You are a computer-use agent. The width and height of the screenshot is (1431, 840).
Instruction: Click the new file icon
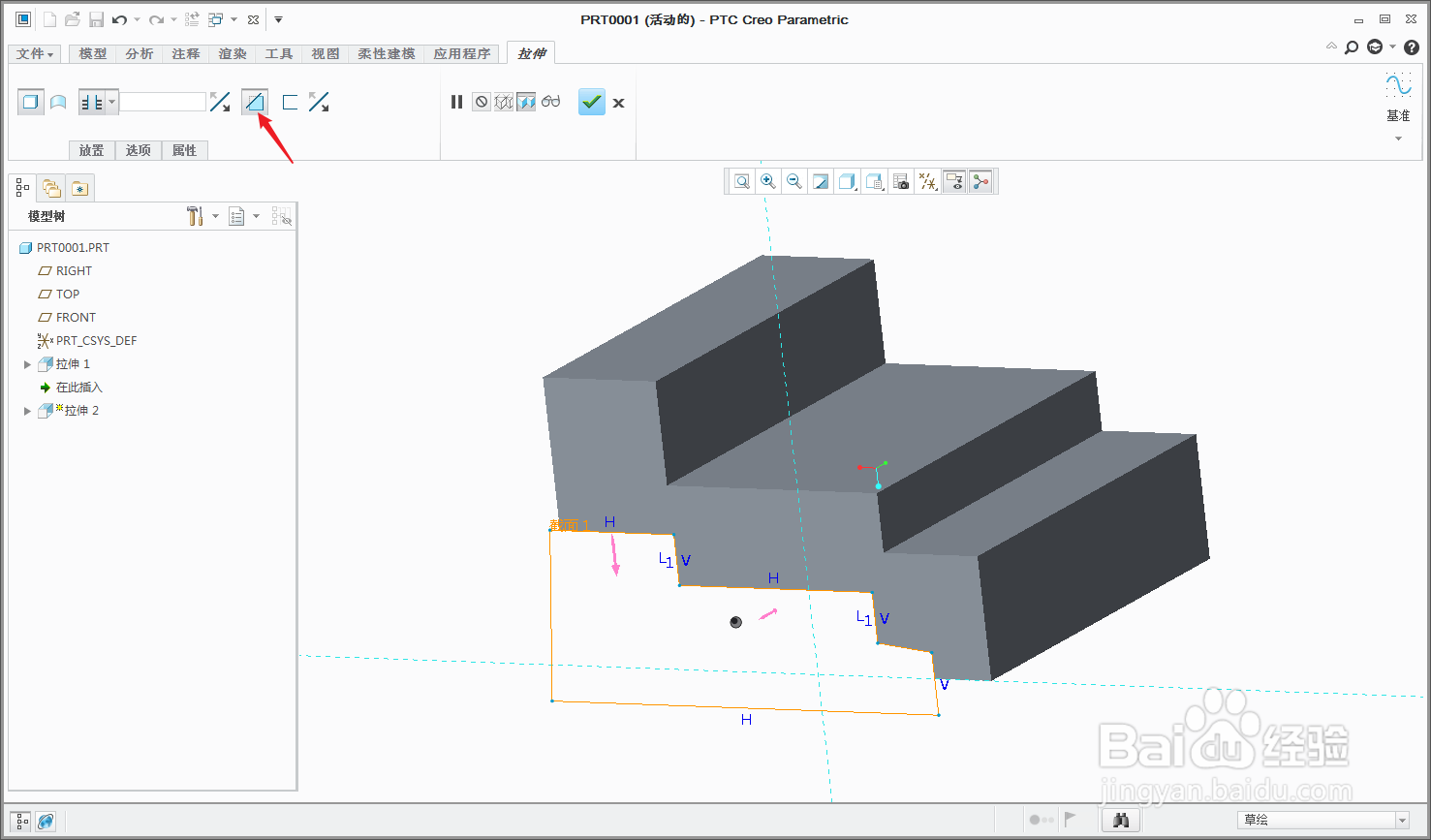click(49, 19)
